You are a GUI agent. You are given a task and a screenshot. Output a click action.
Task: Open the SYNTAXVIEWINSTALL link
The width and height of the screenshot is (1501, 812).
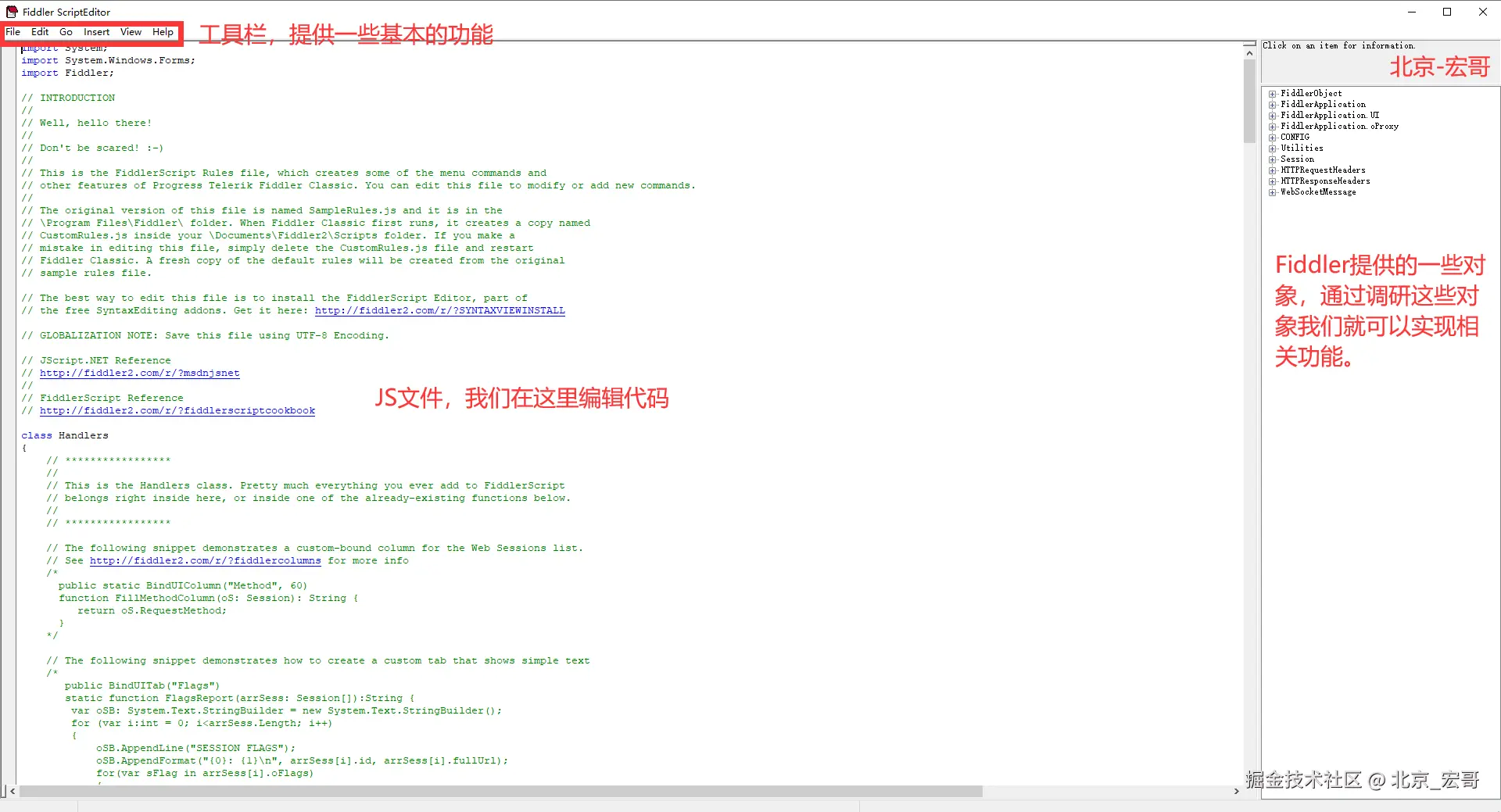click(440, 310)
